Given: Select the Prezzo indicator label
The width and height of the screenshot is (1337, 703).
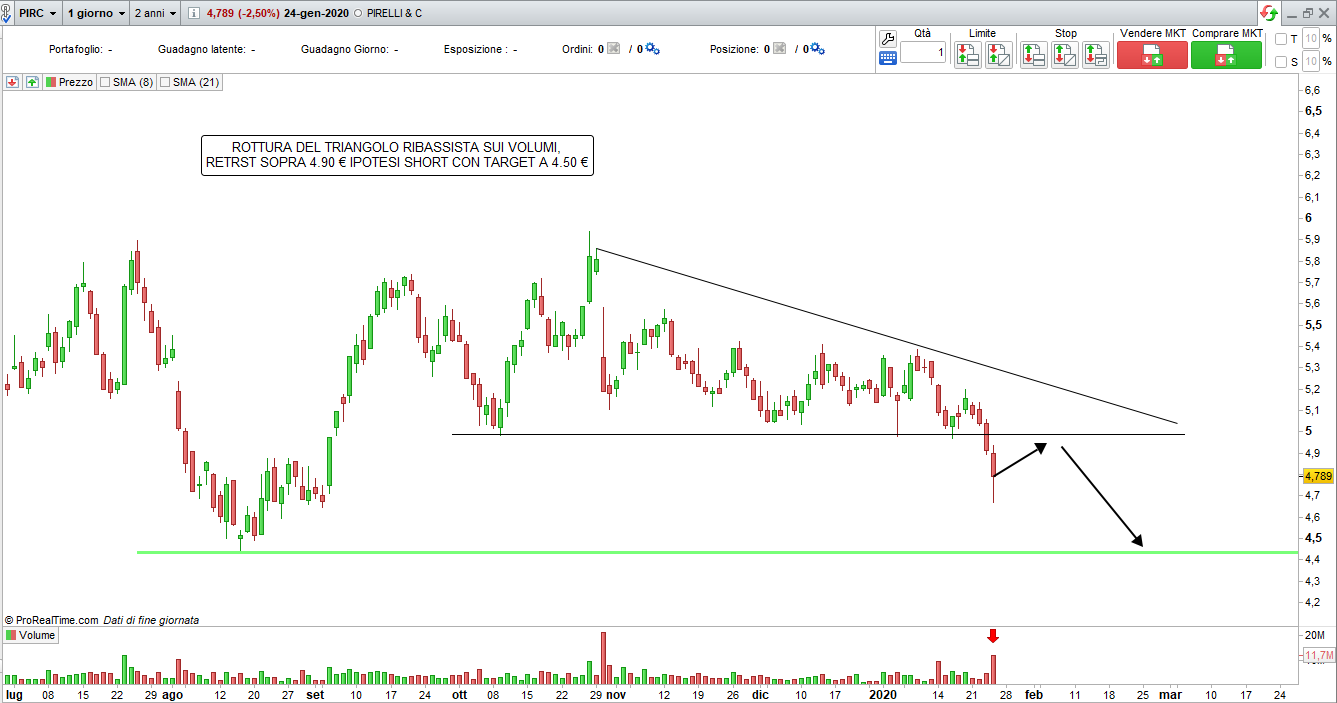Looking at the screenshot, I should pyautogui.click(x=75, y=82).
